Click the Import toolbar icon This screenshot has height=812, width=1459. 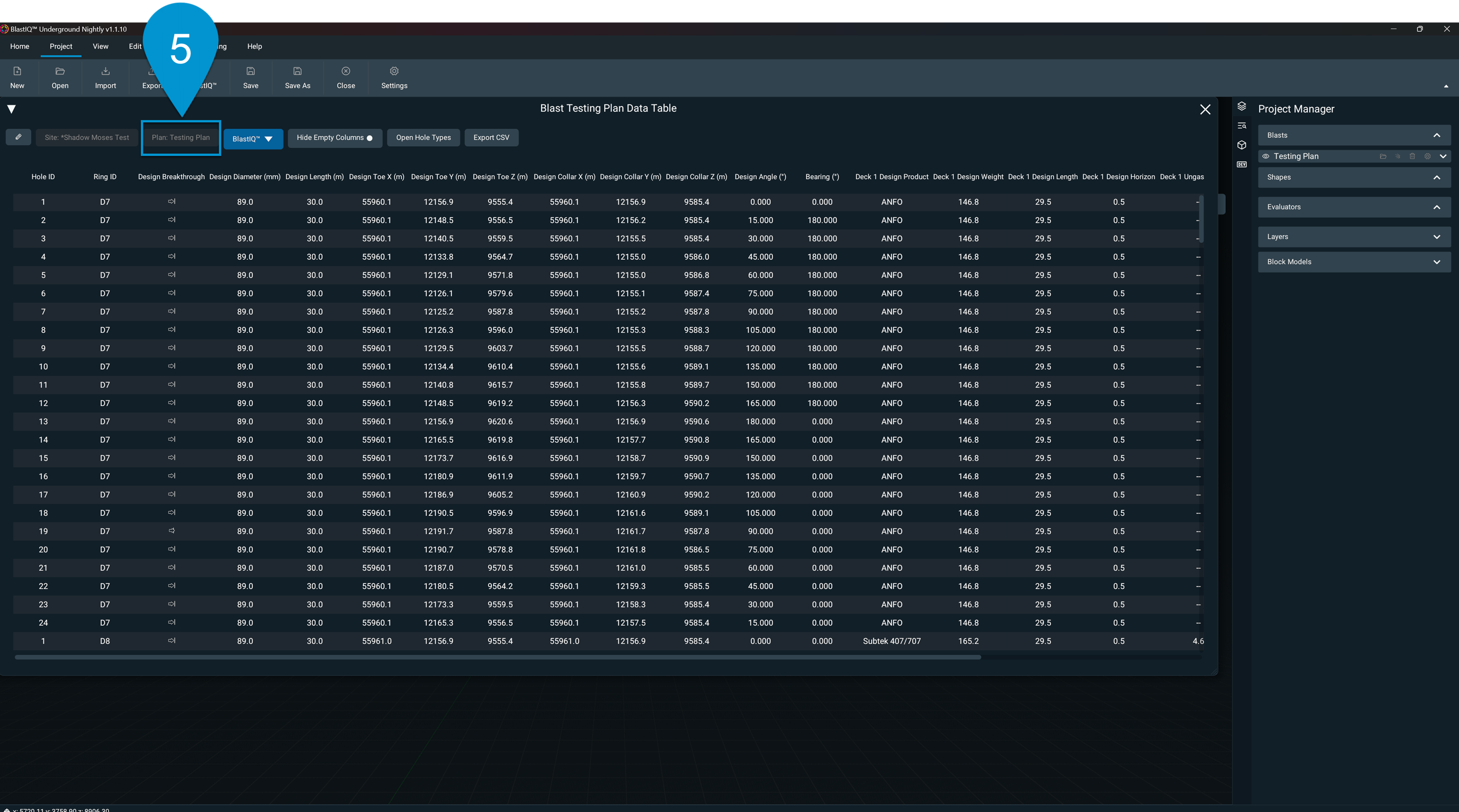point(105,71)
